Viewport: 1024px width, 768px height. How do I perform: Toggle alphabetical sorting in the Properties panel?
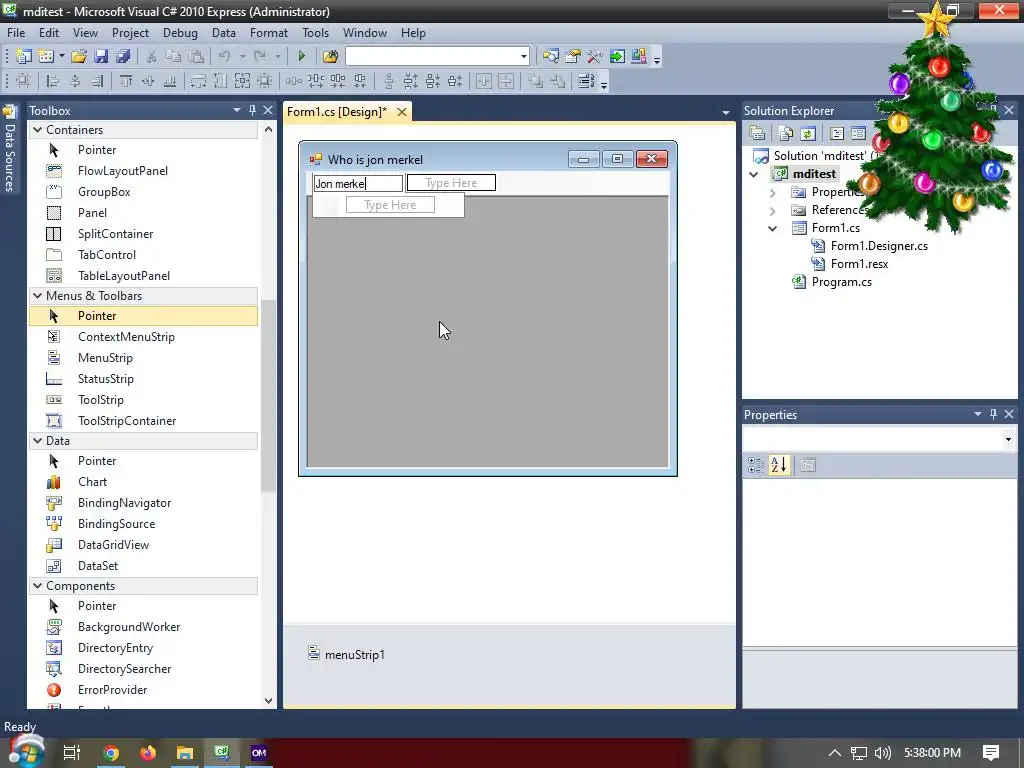778,465
